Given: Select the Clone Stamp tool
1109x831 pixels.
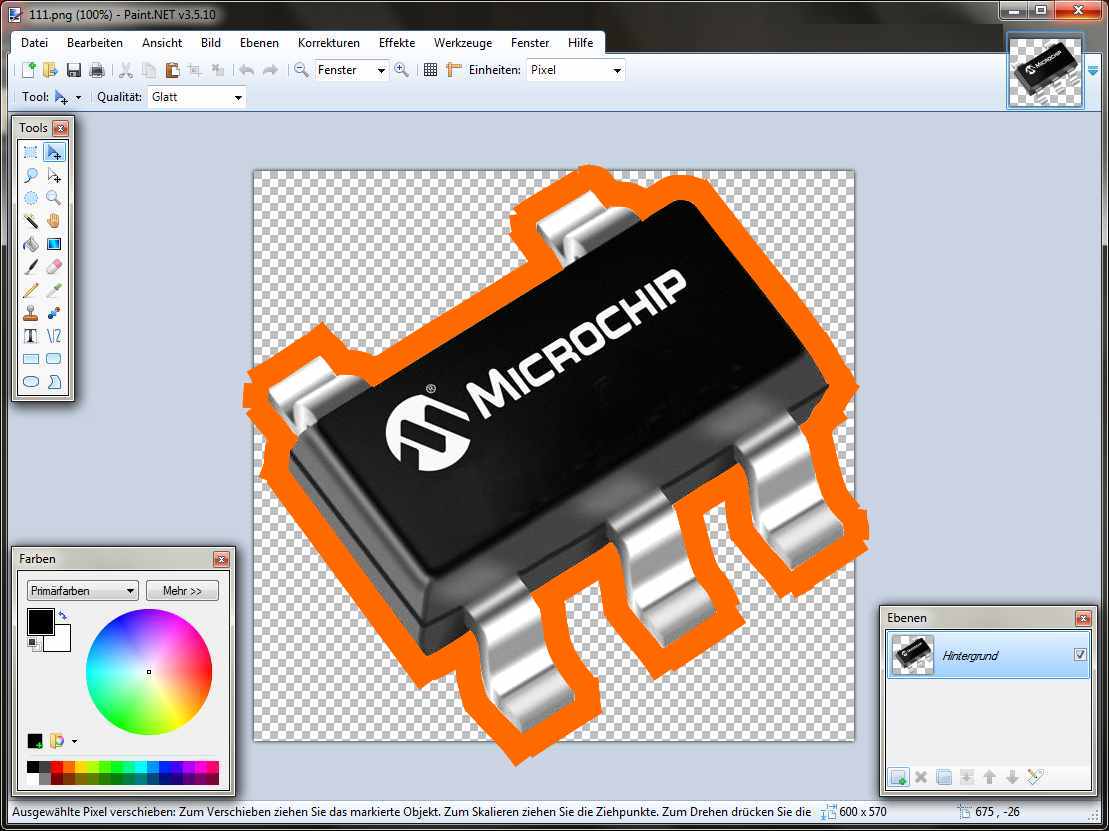Looking at the screenshot, I should click(x=30, y=313).
